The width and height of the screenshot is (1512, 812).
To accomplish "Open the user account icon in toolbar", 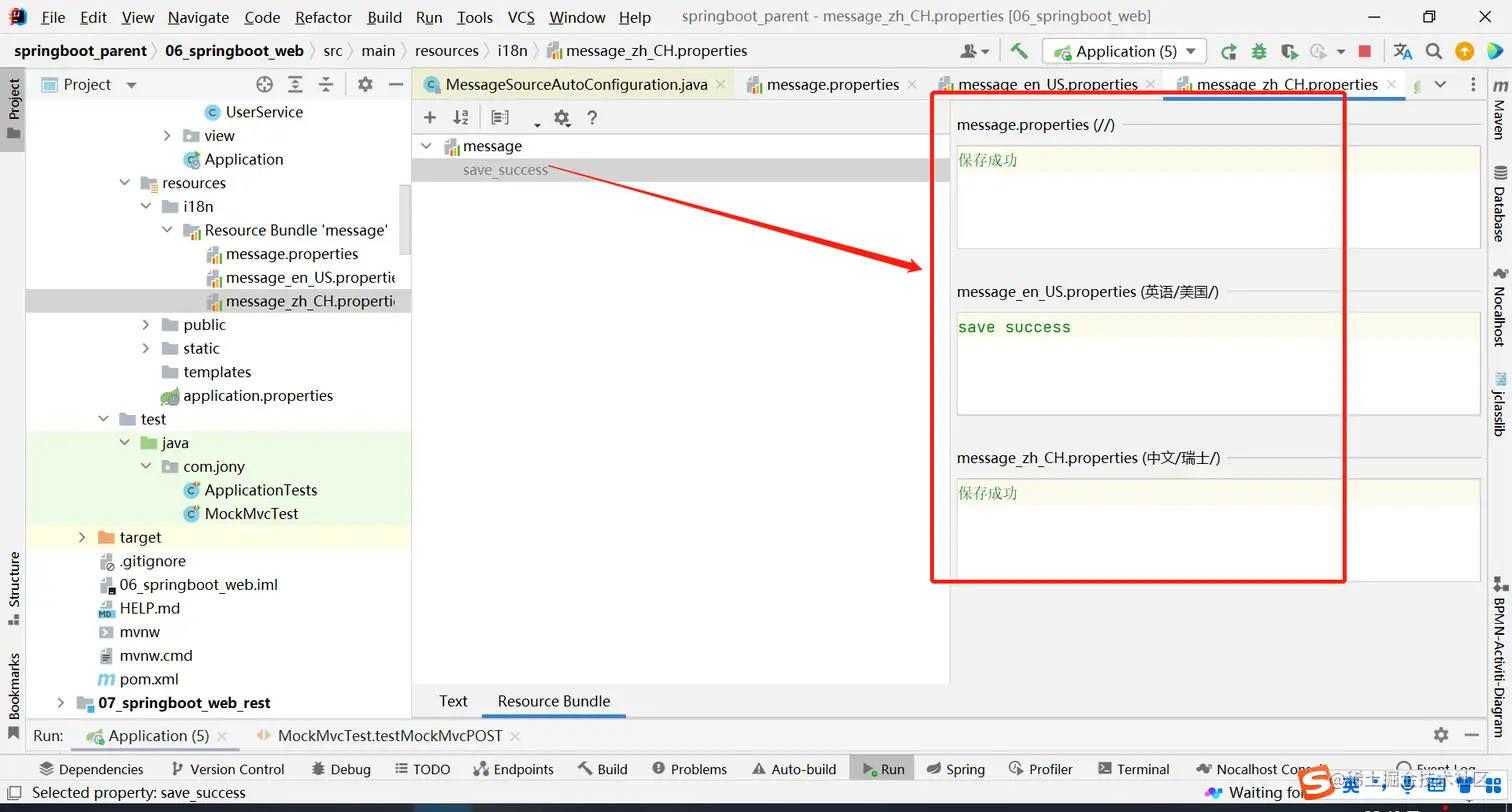I will click(x=973, y=51).
